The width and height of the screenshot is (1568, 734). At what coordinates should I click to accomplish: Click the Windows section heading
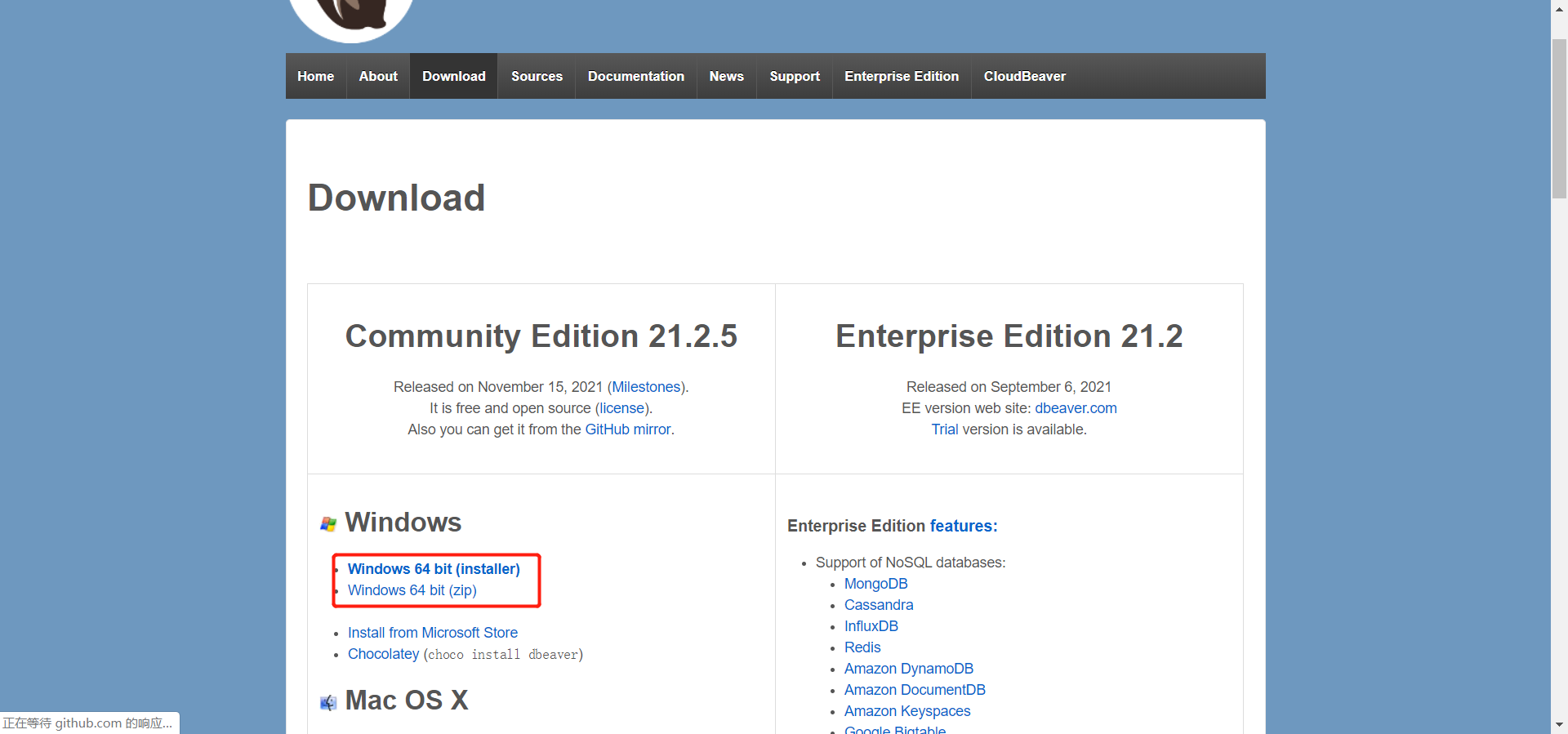403,523
